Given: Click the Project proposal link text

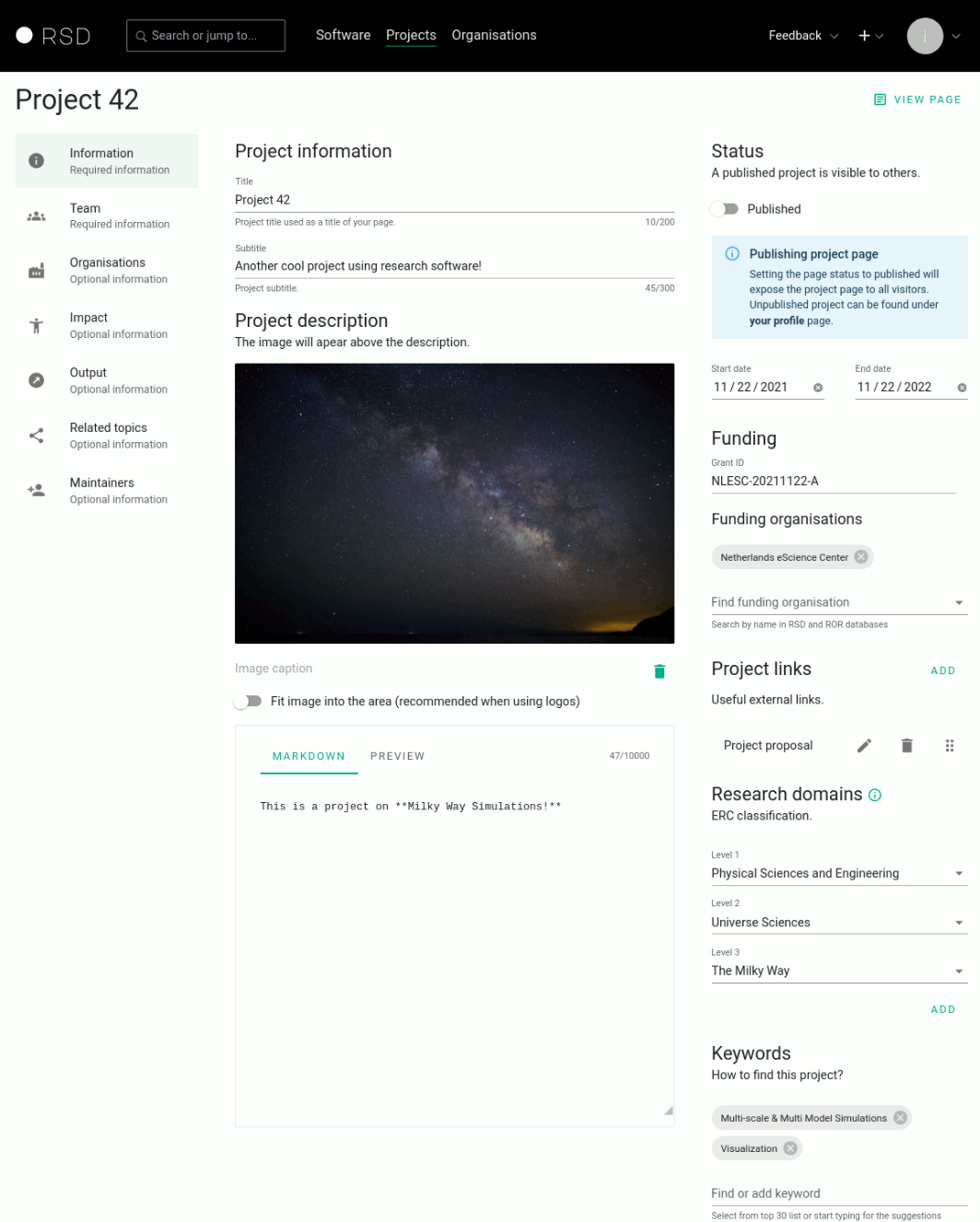Looking at the screenshot, I should point(768,746).
